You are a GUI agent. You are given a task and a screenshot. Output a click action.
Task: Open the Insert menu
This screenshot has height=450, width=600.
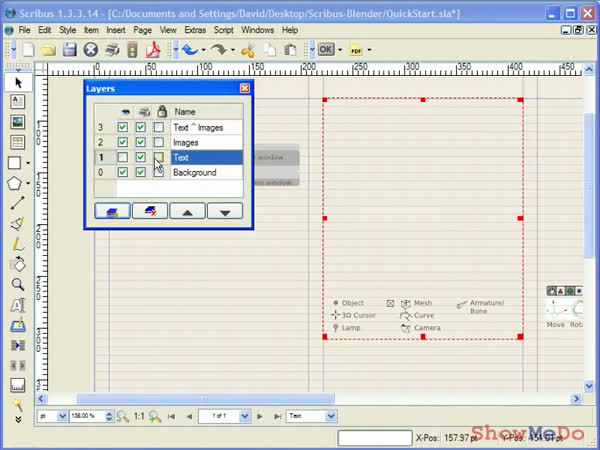(116, 30)
